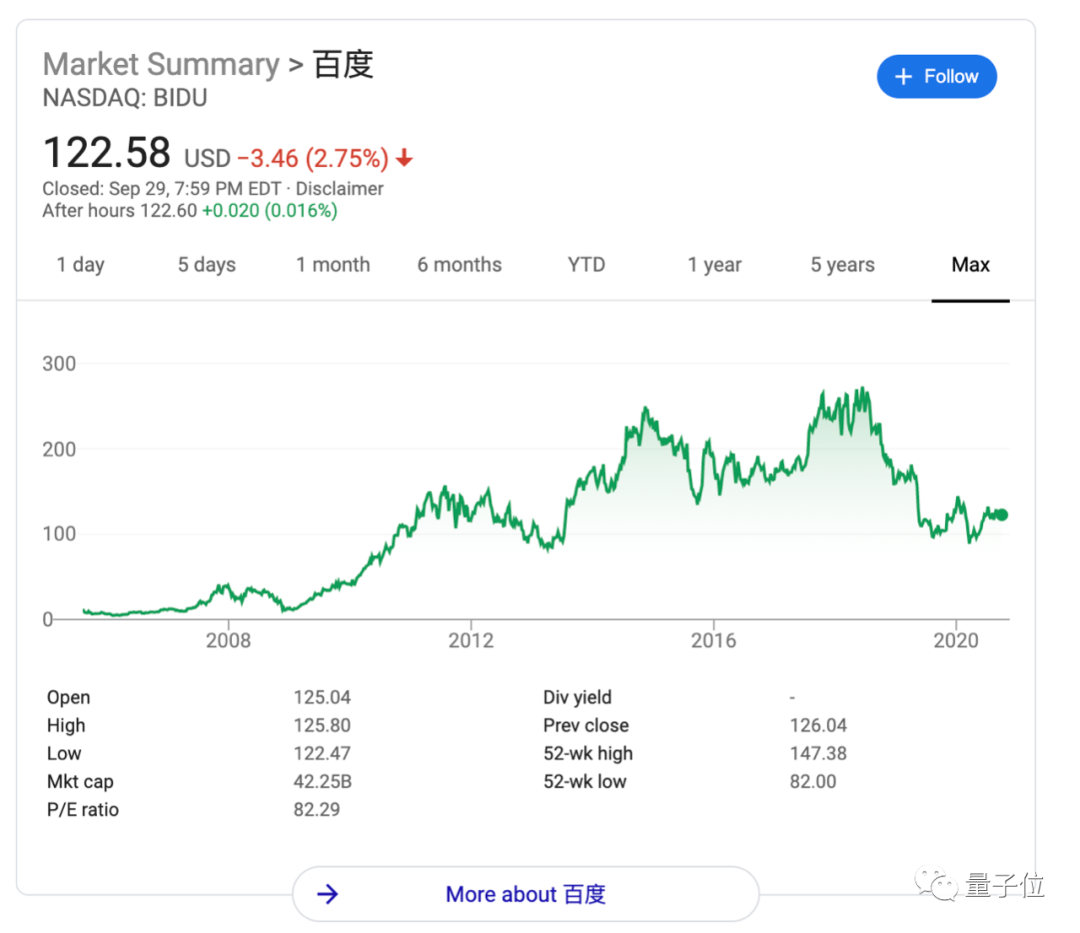The height and width of the screenshot is (933, 1080).
Task: Click the WeChat logo watermark
Action: [940, 886]
